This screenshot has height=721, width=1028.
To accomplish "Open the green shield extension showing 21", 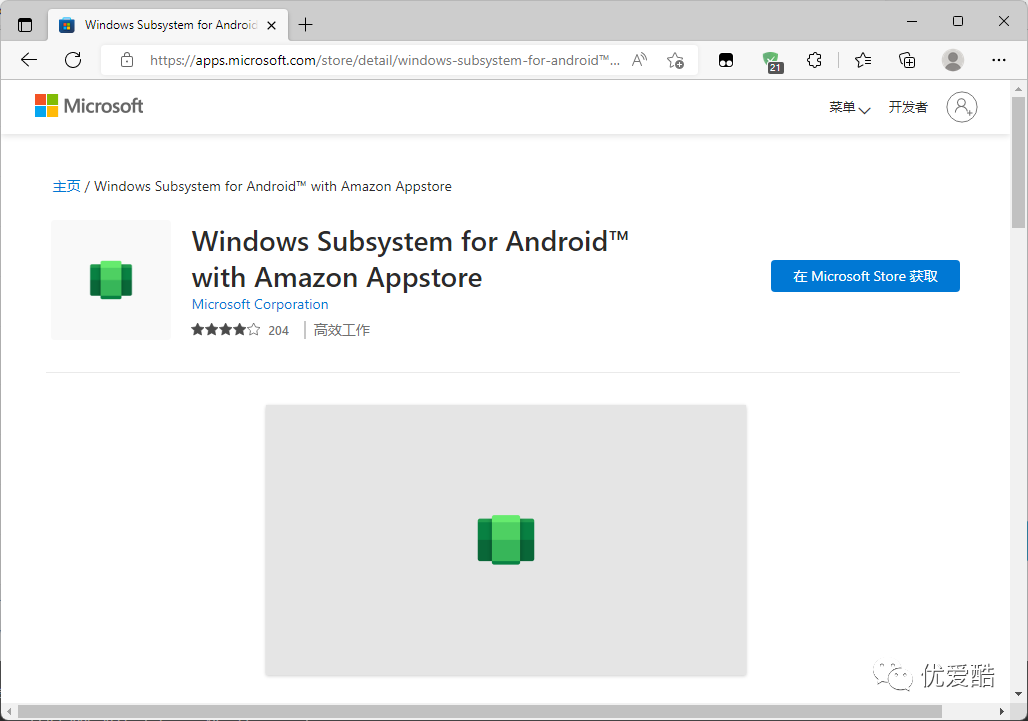I will (x=772, y=61).
